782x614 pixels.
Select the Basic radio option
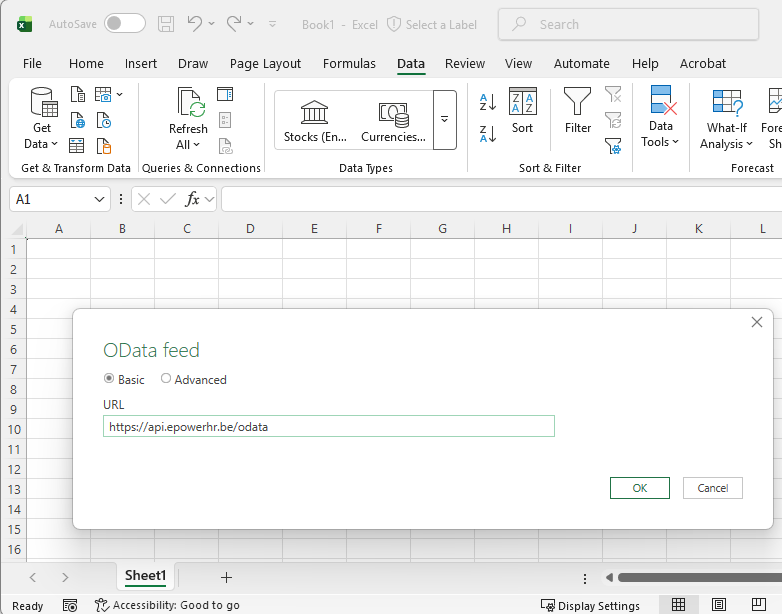pos(109,379)
